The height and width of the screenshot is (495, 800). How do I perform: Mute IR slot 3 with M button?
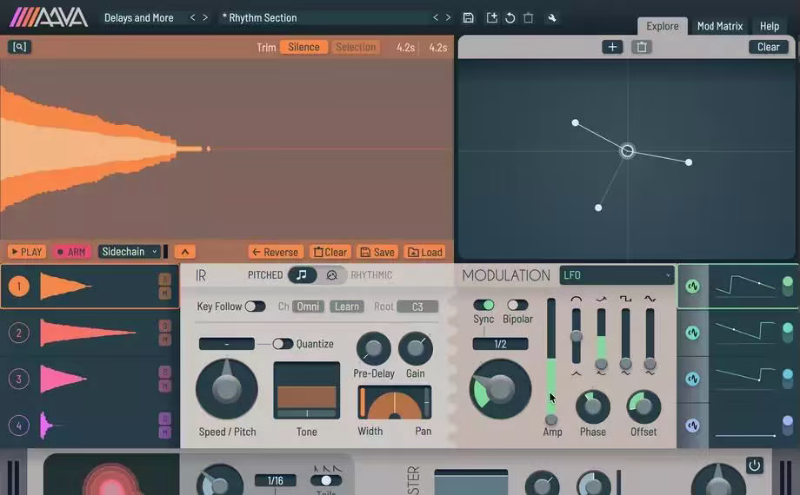(165, 386)
